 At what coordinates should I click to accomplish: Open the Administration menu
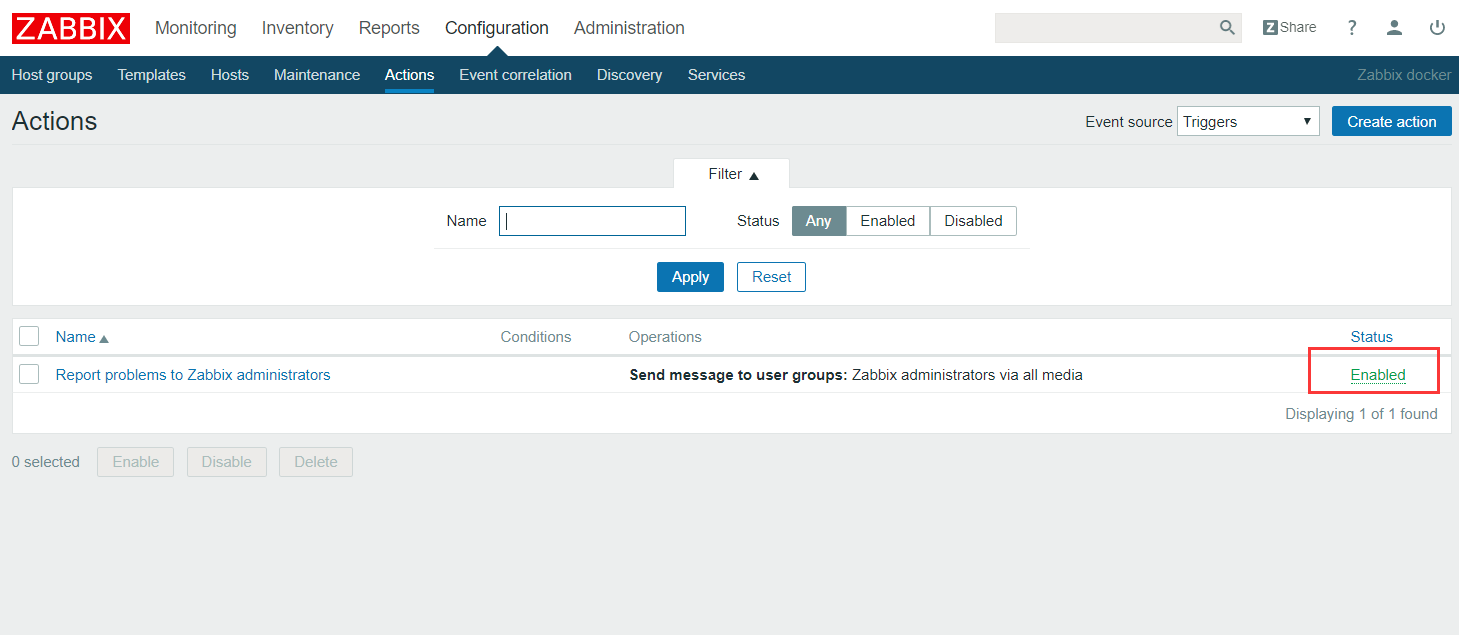click(629, 28)
